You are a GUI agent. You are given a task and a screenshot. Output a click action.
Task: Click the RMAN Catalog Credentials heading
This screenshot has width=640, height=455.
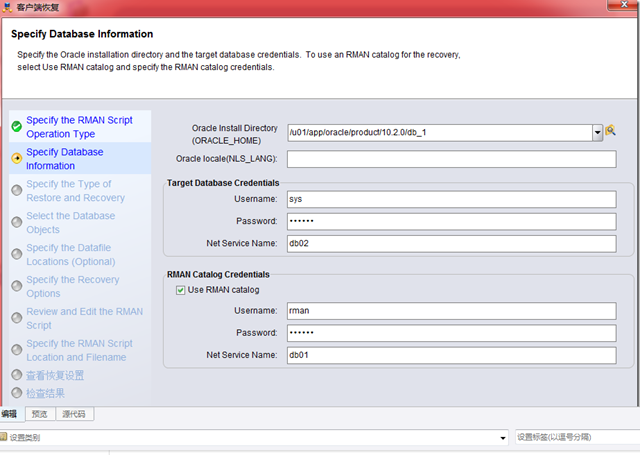(x=218, y=275)
